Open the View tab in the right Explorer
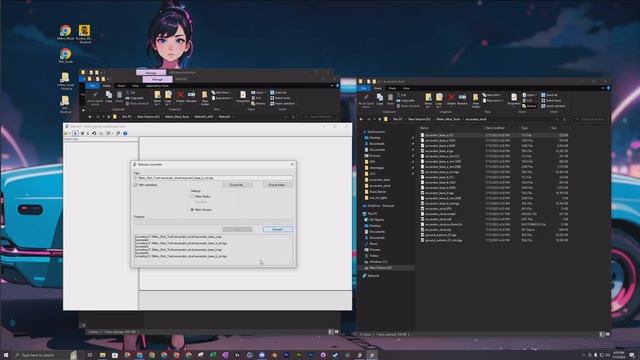Viewport: 640px width, 360px height. 406,88
